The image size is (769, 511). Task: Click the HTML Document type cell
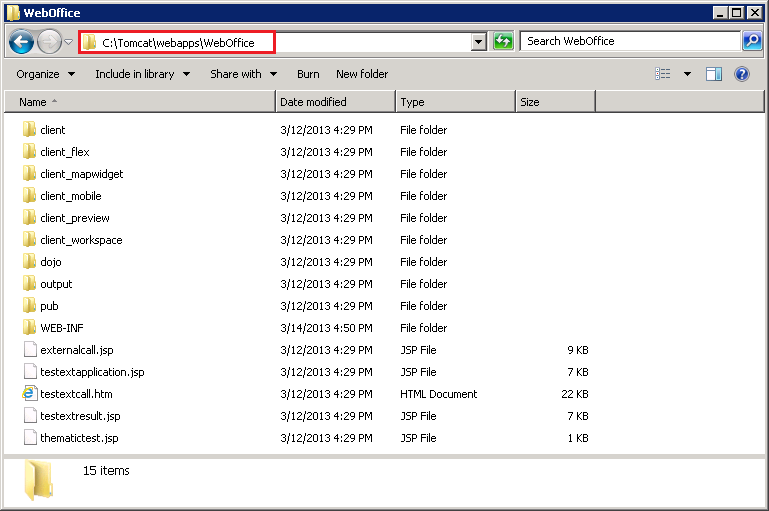(438, 394)
